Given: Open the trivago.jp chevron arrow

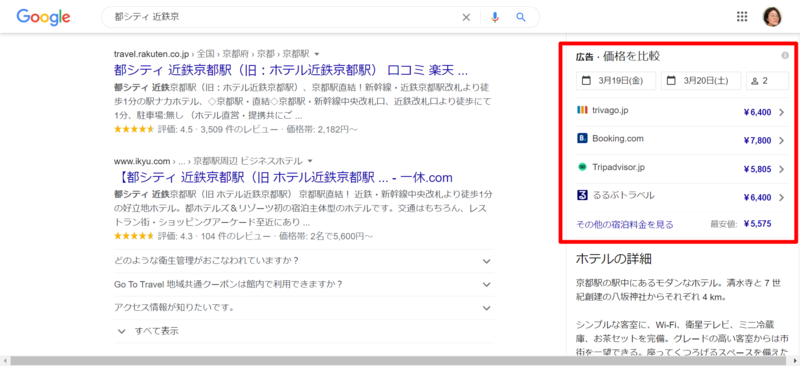Looking at the screenshot, I should pos(781,112).
